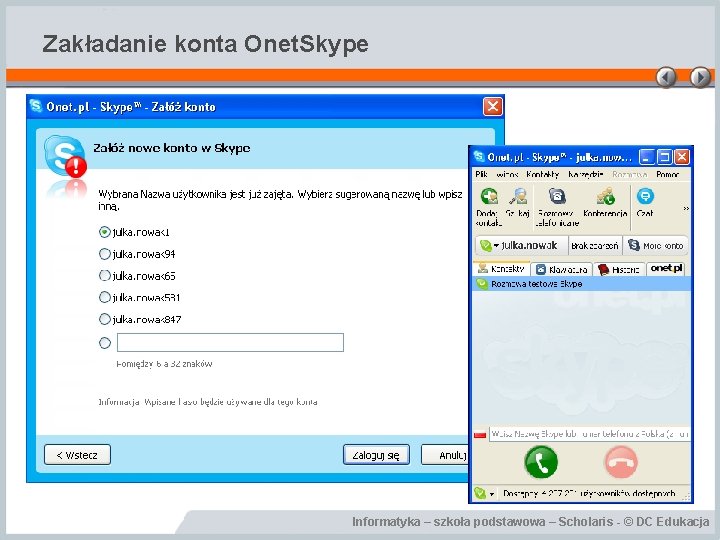Open Plik menu
This screenshot has height=540, width=720.
tap(481, 174)
